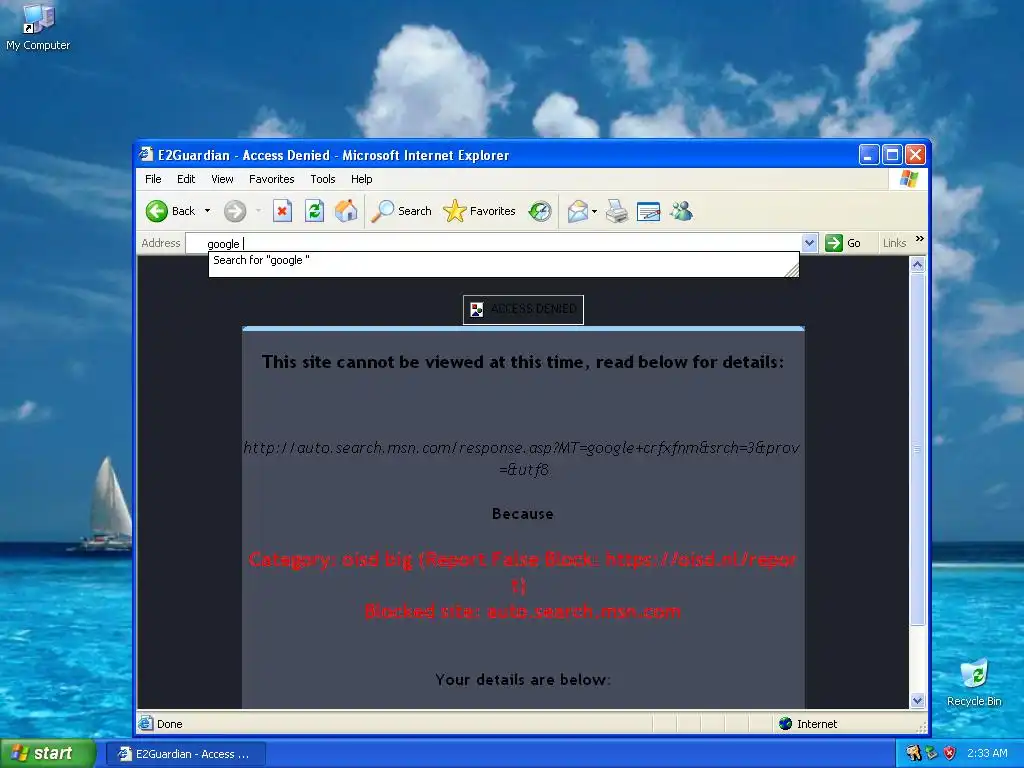
Task: Click 'Your details are below' text
Action: tap(523, 680)
